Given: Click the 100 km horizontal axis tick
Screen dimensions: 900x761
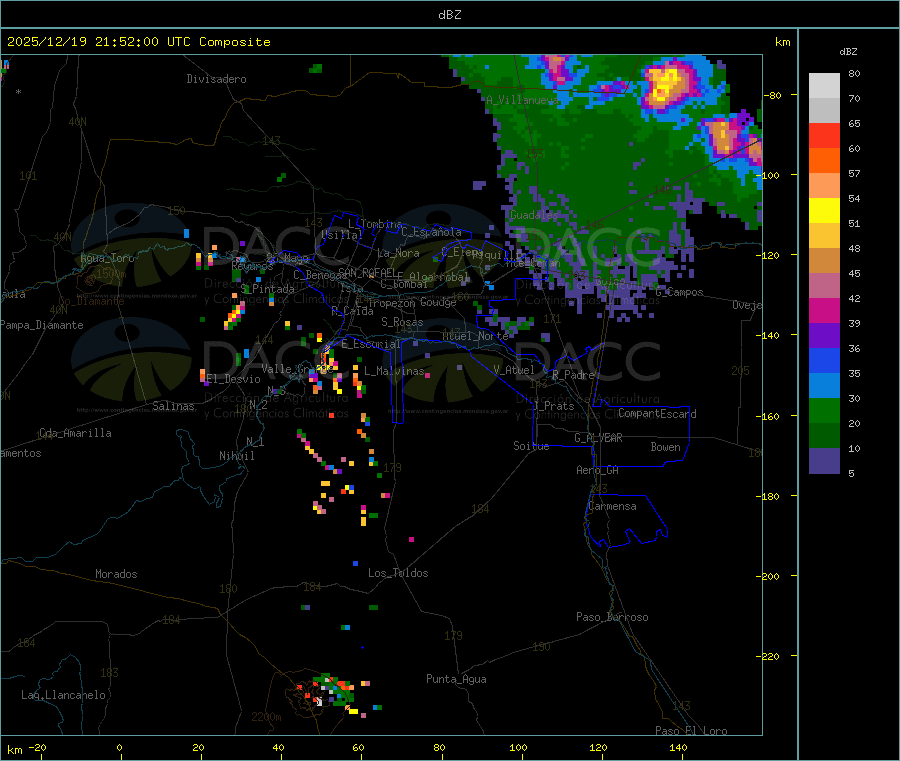Looking at the screenshot, I should 518,748.
